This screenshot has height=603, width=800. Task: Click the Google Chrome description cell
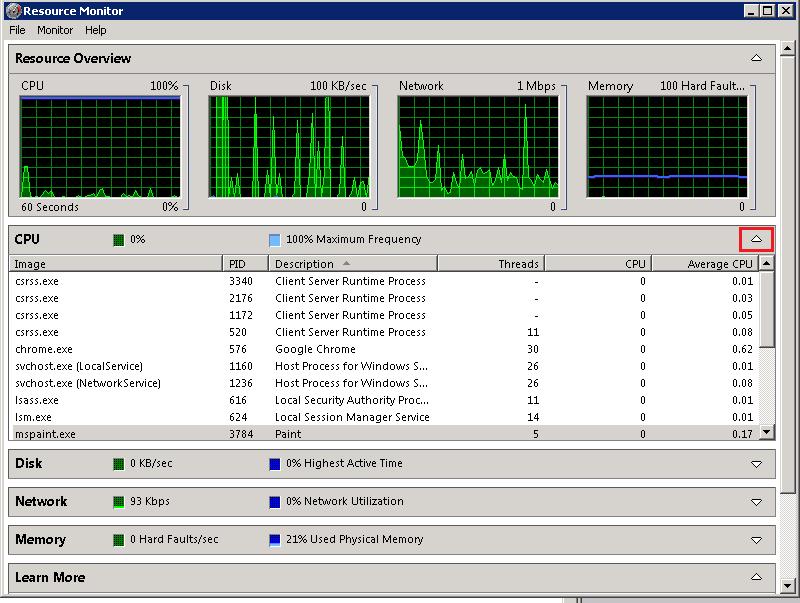315,349
